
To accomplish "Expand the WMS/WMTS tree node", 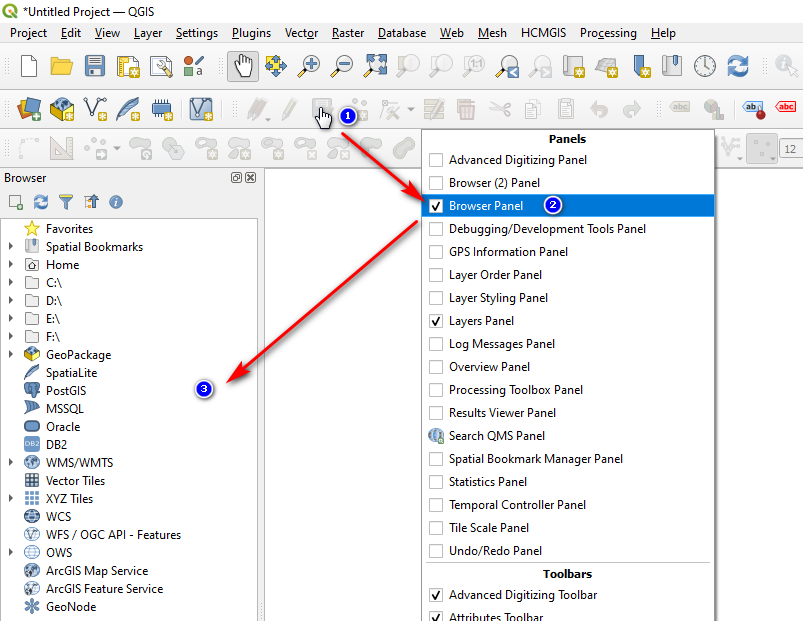I will tap(11, 462).
